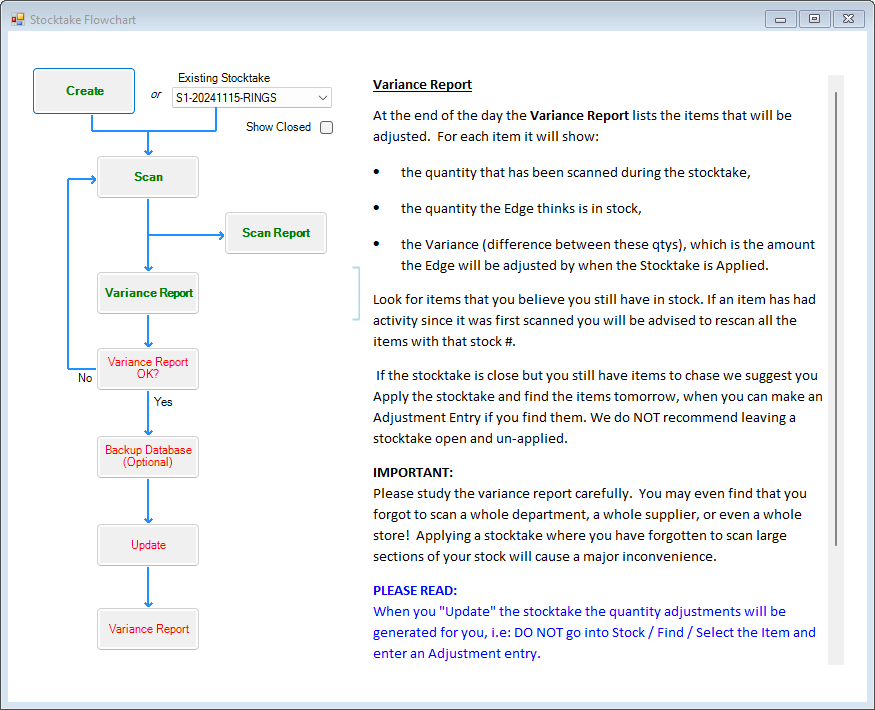Click the Stocktake Flowchart application icon
Viewport: 875px width, 710px height.
(16, 19)
